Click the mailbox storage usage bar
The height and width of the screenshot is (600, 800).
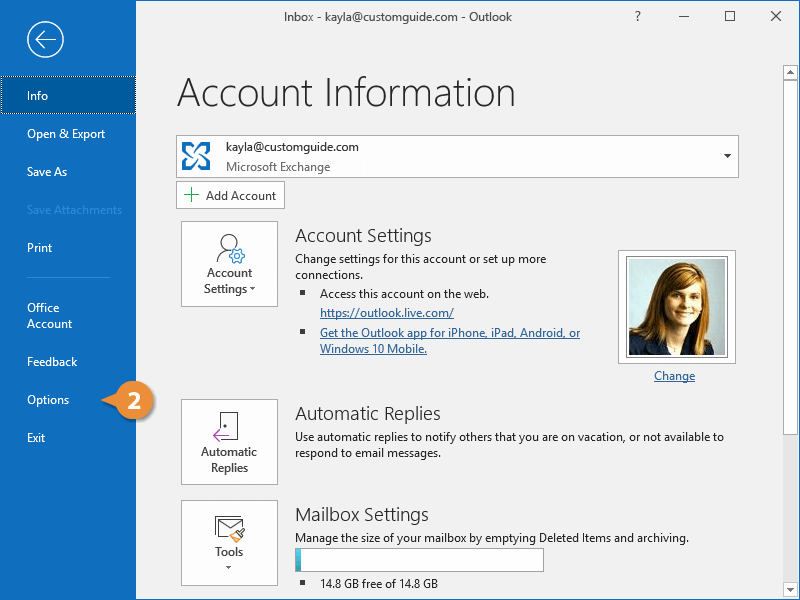pos(419,560)
